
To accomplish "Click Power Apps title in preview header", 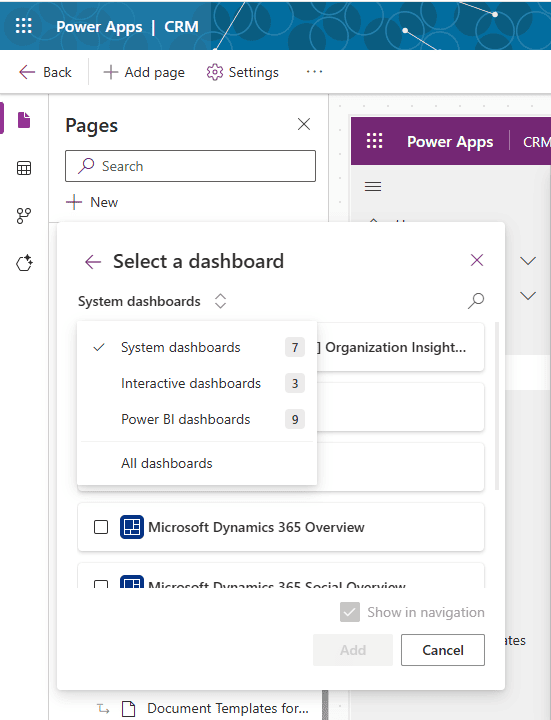I will click(x=450, y=141).
